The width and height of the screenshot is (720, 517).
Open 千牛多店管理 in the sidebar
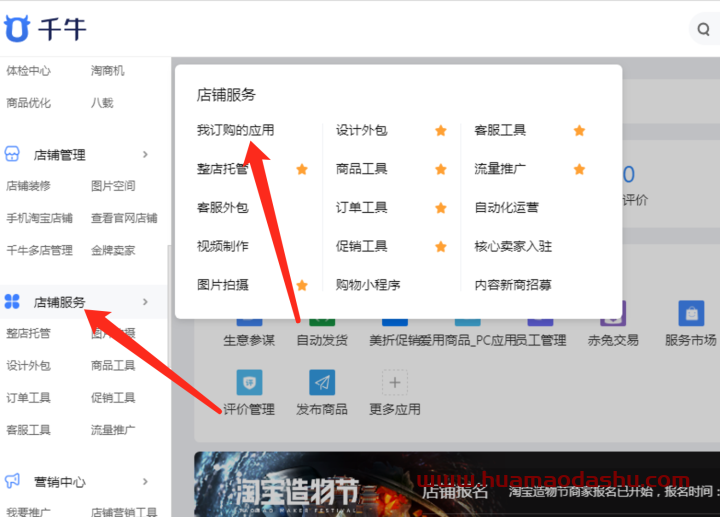pos(39,250)
